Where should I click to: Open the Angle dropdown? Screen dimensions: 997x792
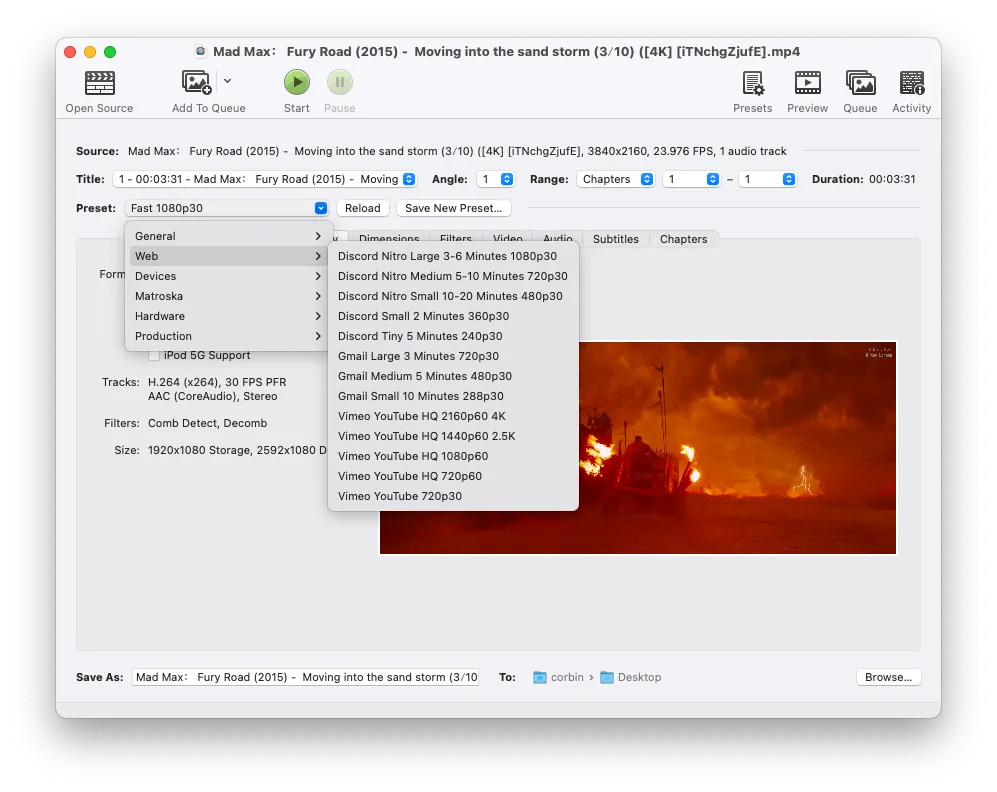coord(495,179)
